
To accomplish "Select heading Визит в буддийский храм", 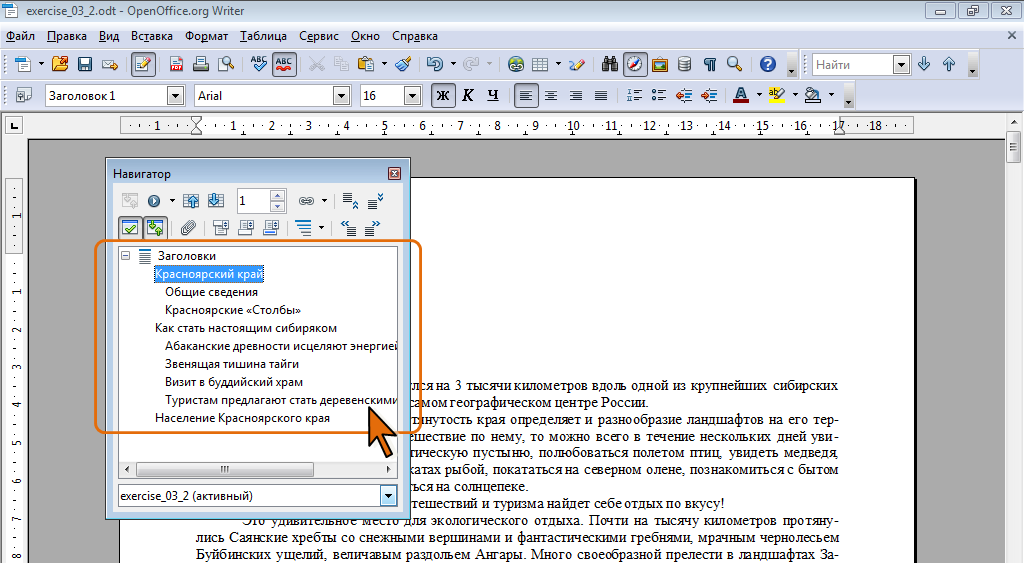I will pyautogui.click(x=234, y=382).
